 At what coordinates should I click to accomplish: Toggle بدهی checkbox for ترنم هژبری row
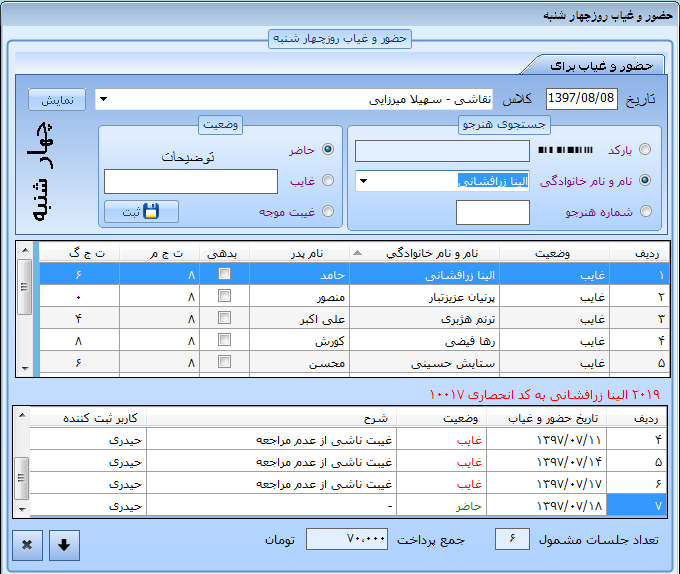click(225, 319)
